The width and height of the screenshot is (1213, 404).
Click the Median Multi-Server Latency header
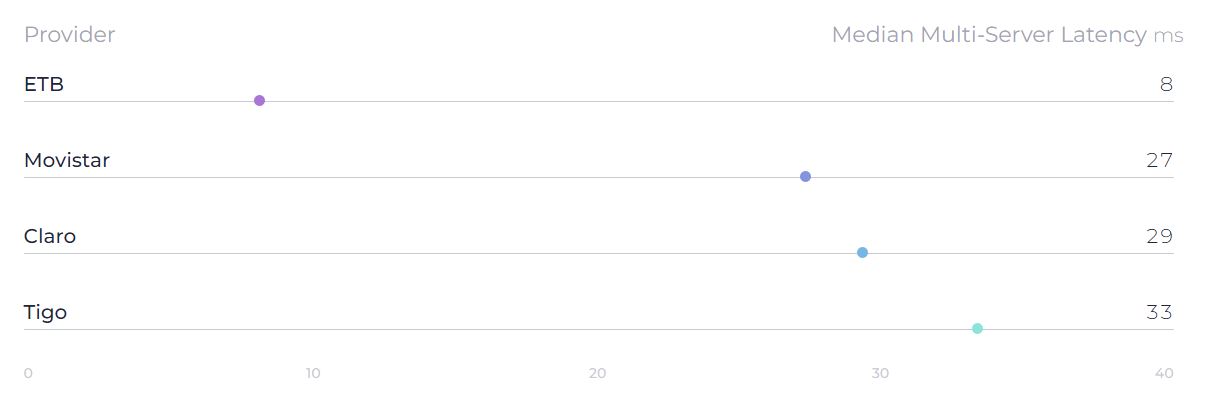tap(989, 35)
